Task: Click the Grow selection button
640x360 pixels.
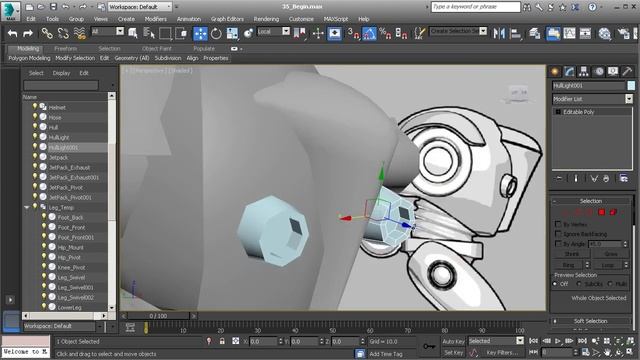Action: point(611,254)
